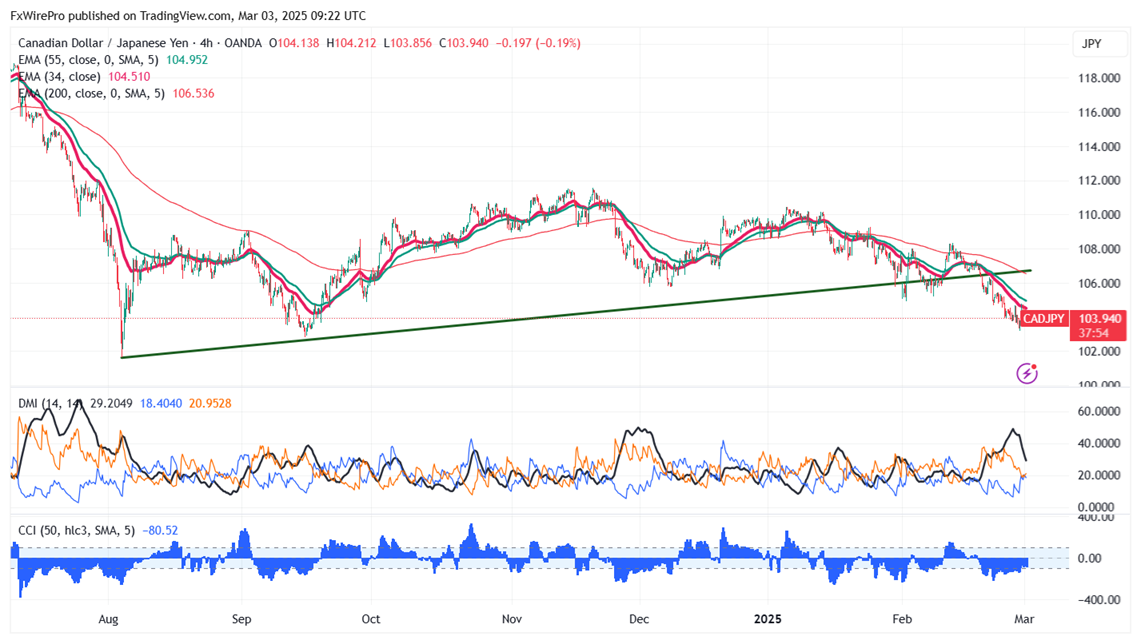The width and height of the screenshot is (1135, 634).
Task: Click the open price O104.138
Action: [x=294, y=43]
